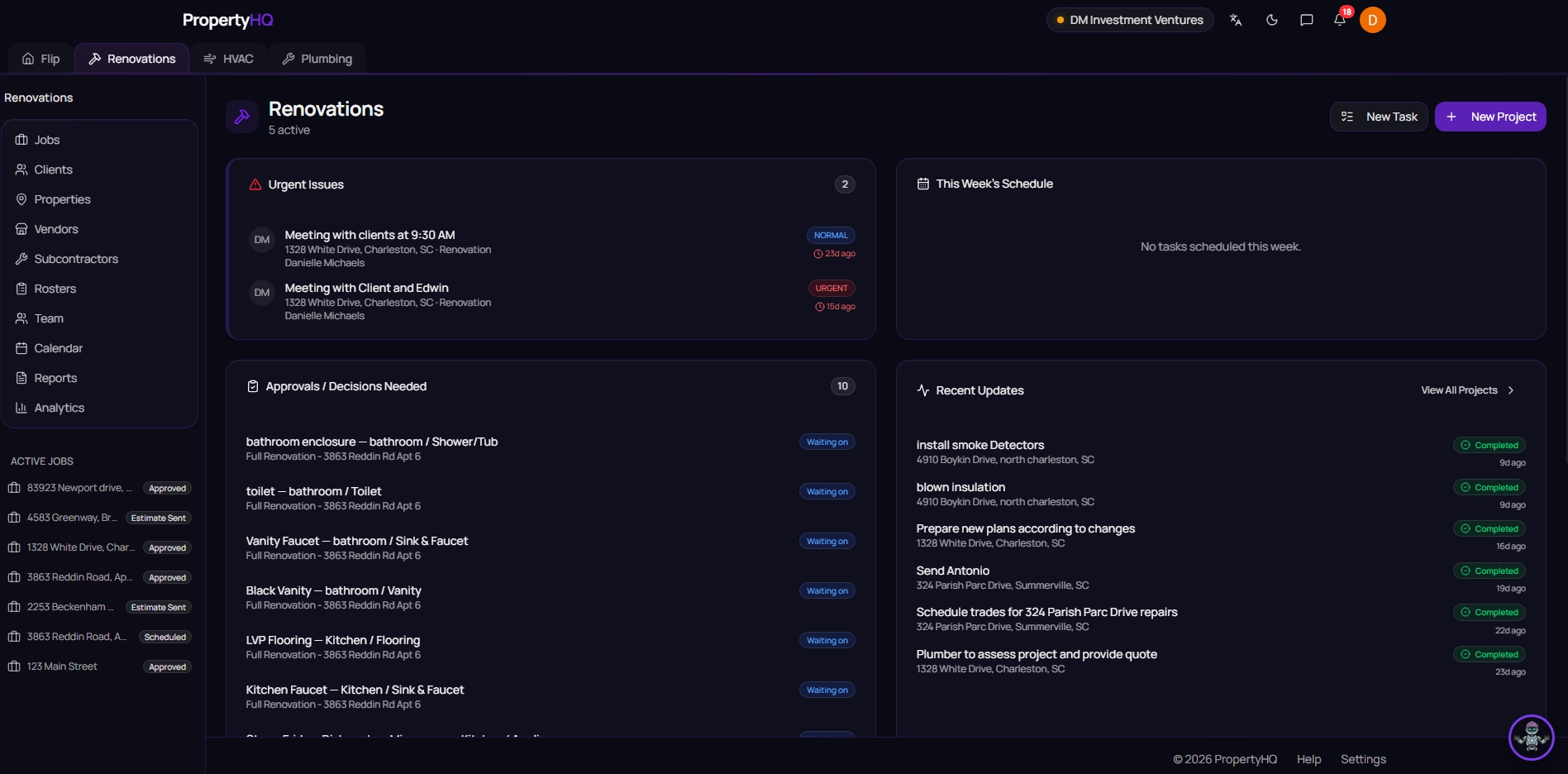Image resolution: width=1568 pixels, height=774 pixels.
Task: Open DM Investment Ventures company selector
Action: [1129, 20]
